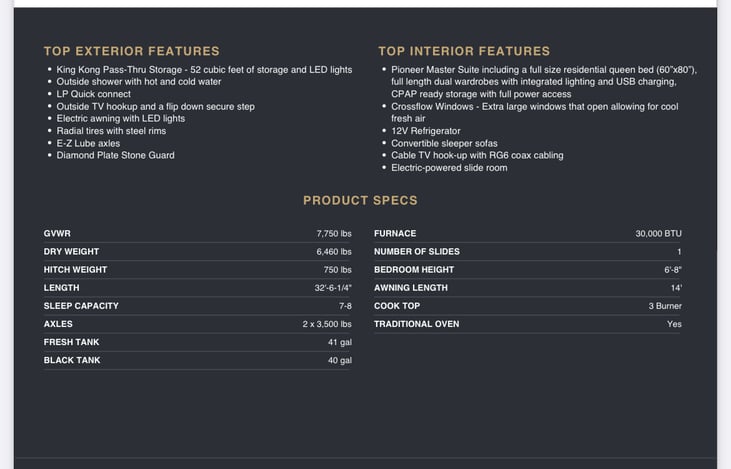731x469 pixels.
Task: Click the Top Interior Features heading
Action: pos(464,51)
